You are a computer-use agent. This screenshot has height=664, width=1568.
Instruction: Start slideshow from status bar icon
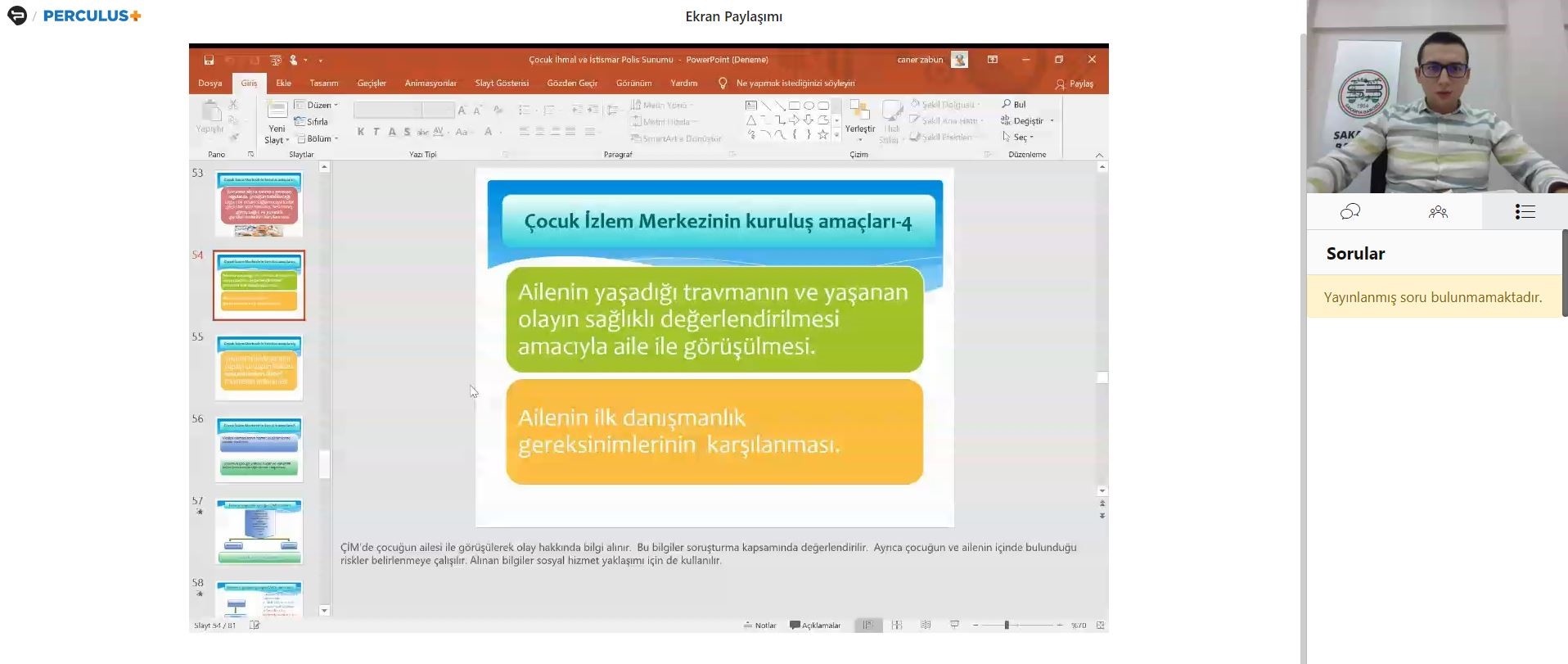954,626
